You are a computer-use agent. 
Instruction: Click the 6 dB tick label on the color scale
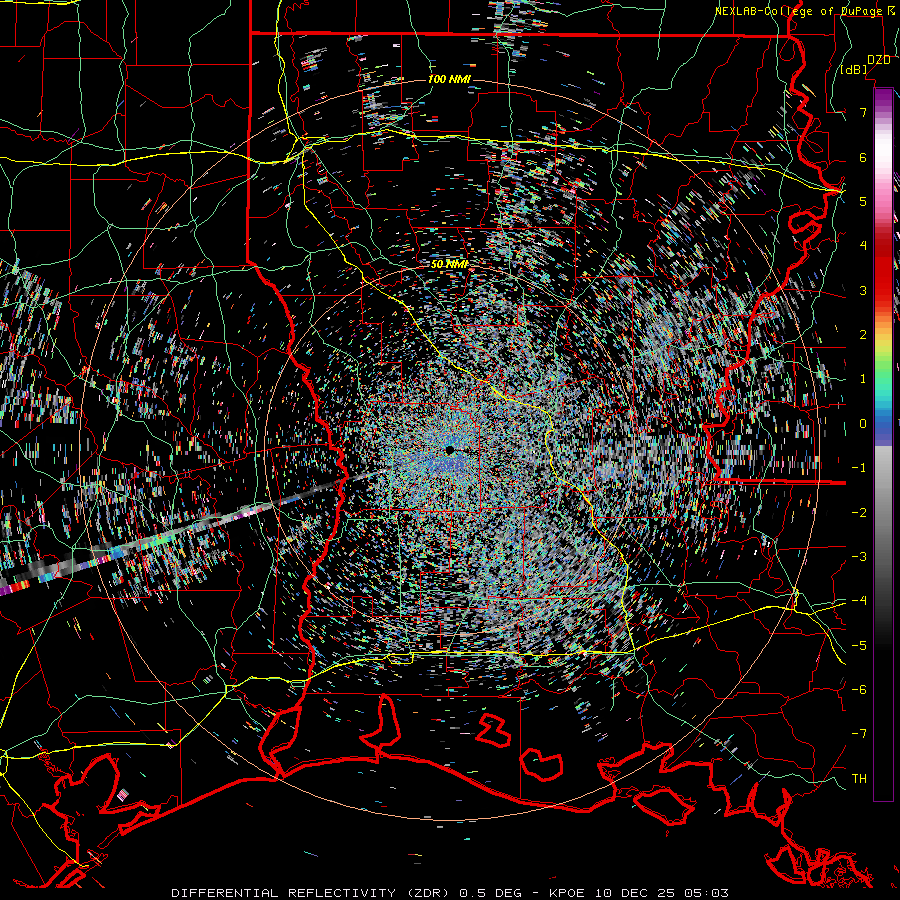[863, 157]
